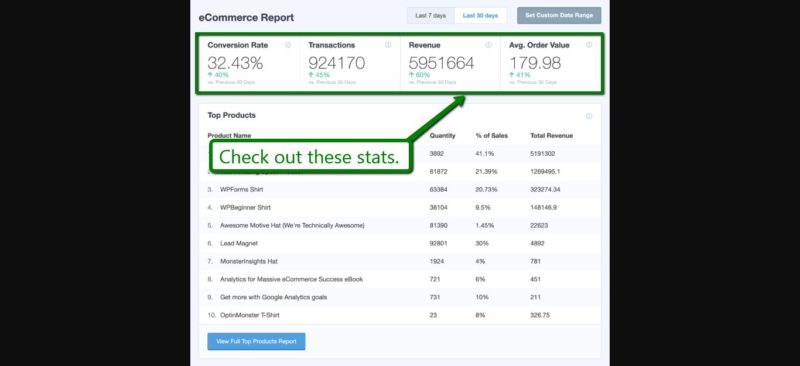
Task: Select the WPBeginner Shirt product name
Action: point(245,208)
